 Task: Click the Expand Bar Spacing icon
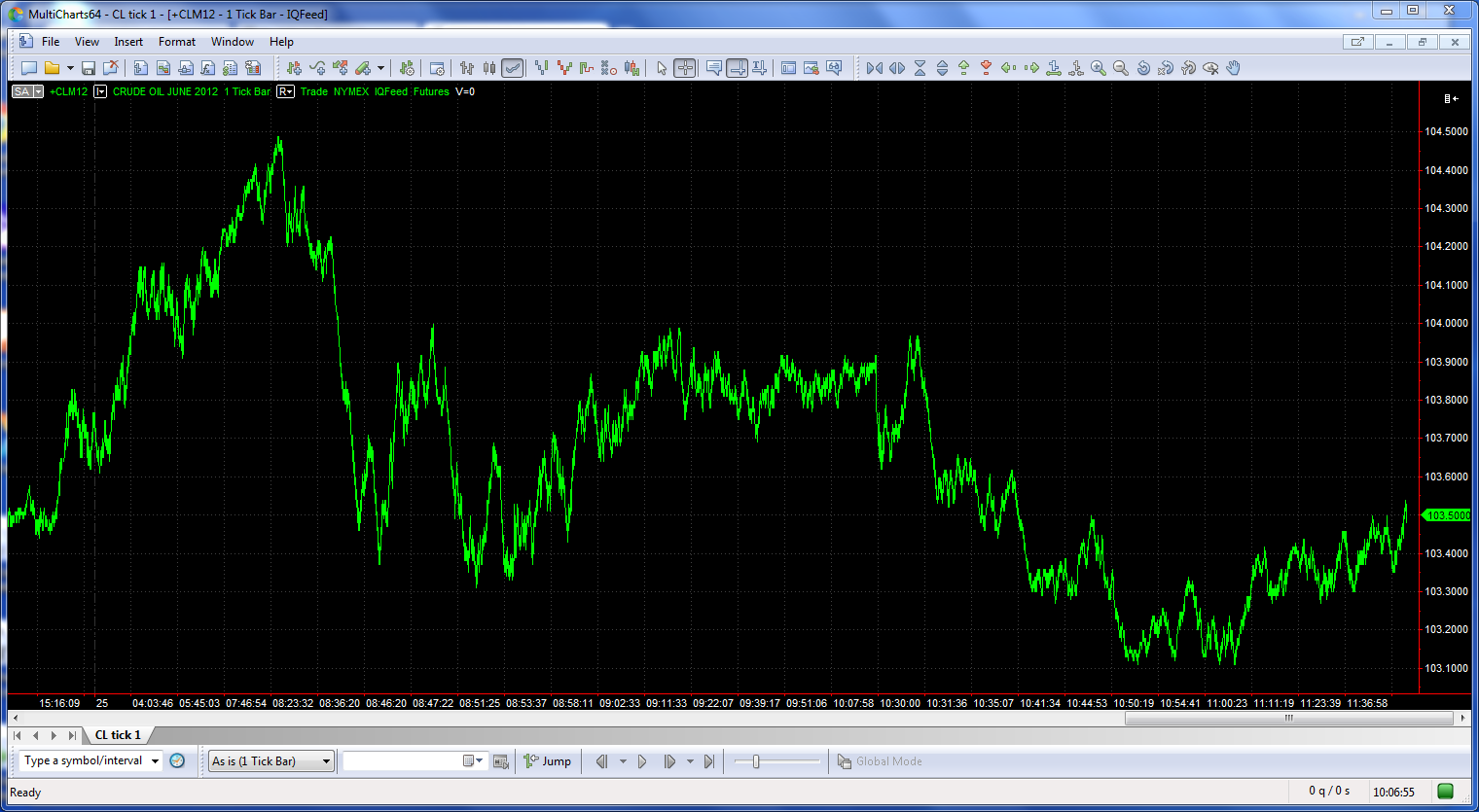[896, 68]
